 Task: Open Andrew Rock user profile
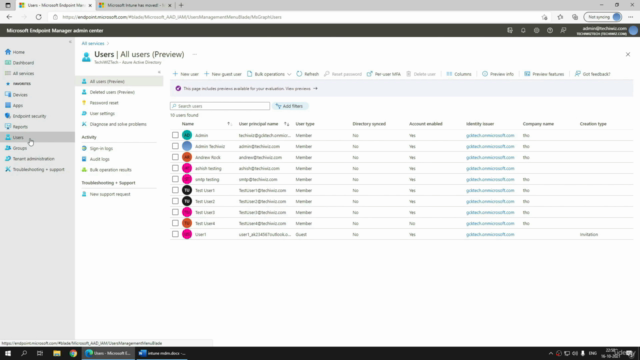point(207,157)
